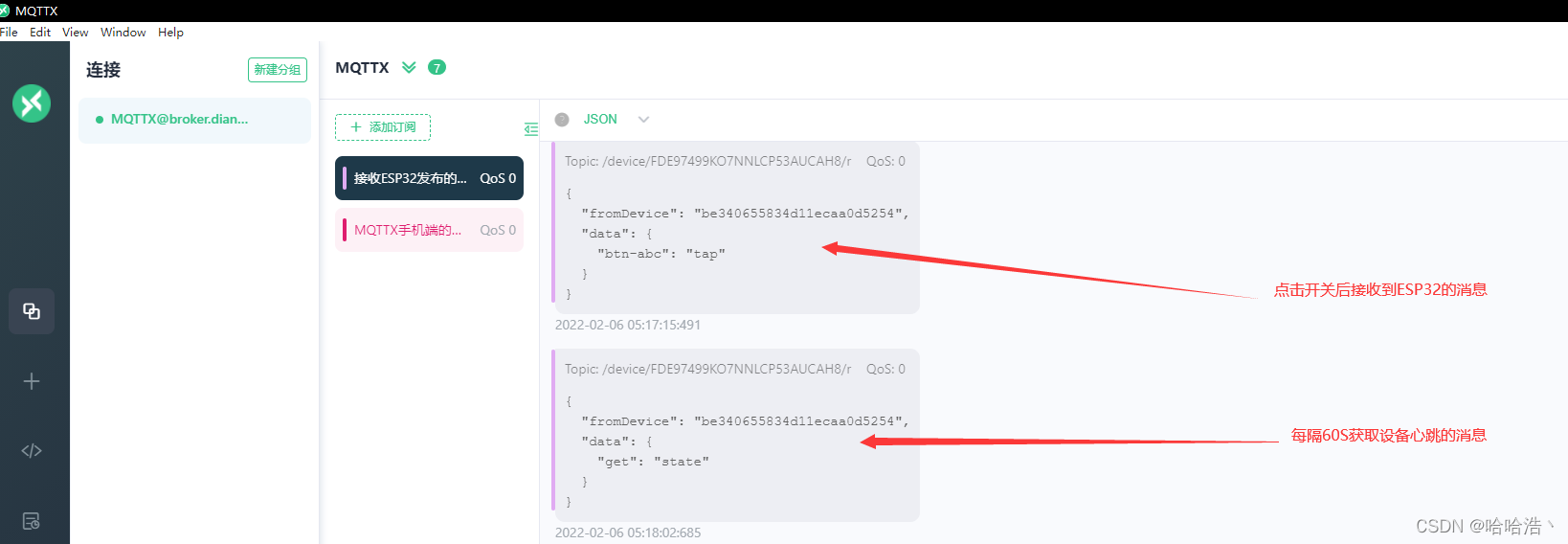This screenshot has height=544, width=1568.
Task: Click the topic line of the tap message
Action: point(707,161)
